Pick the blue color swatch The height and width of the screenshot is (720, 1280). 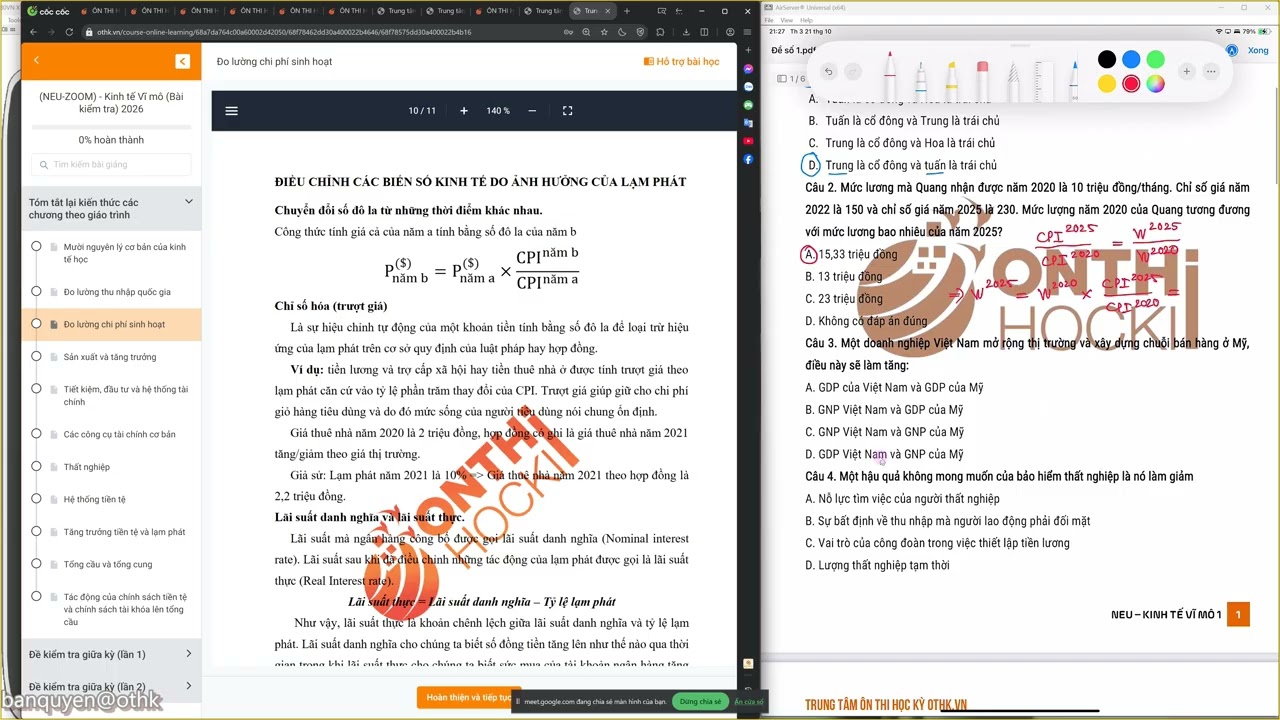(x=1131, y=60)
